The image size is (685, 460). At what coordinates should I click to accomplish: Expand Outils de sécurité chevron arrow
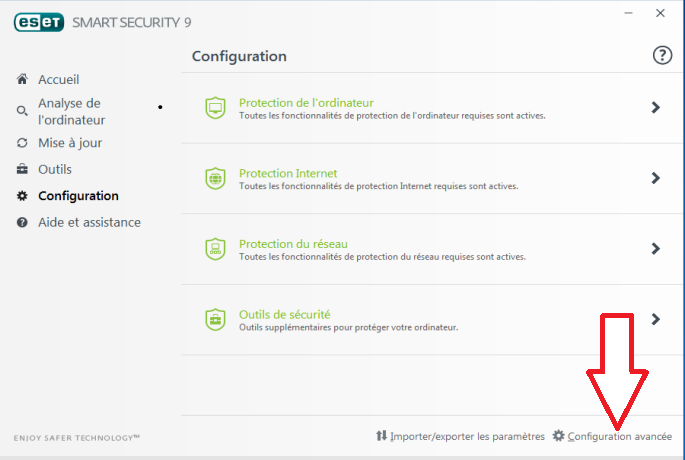655,319
